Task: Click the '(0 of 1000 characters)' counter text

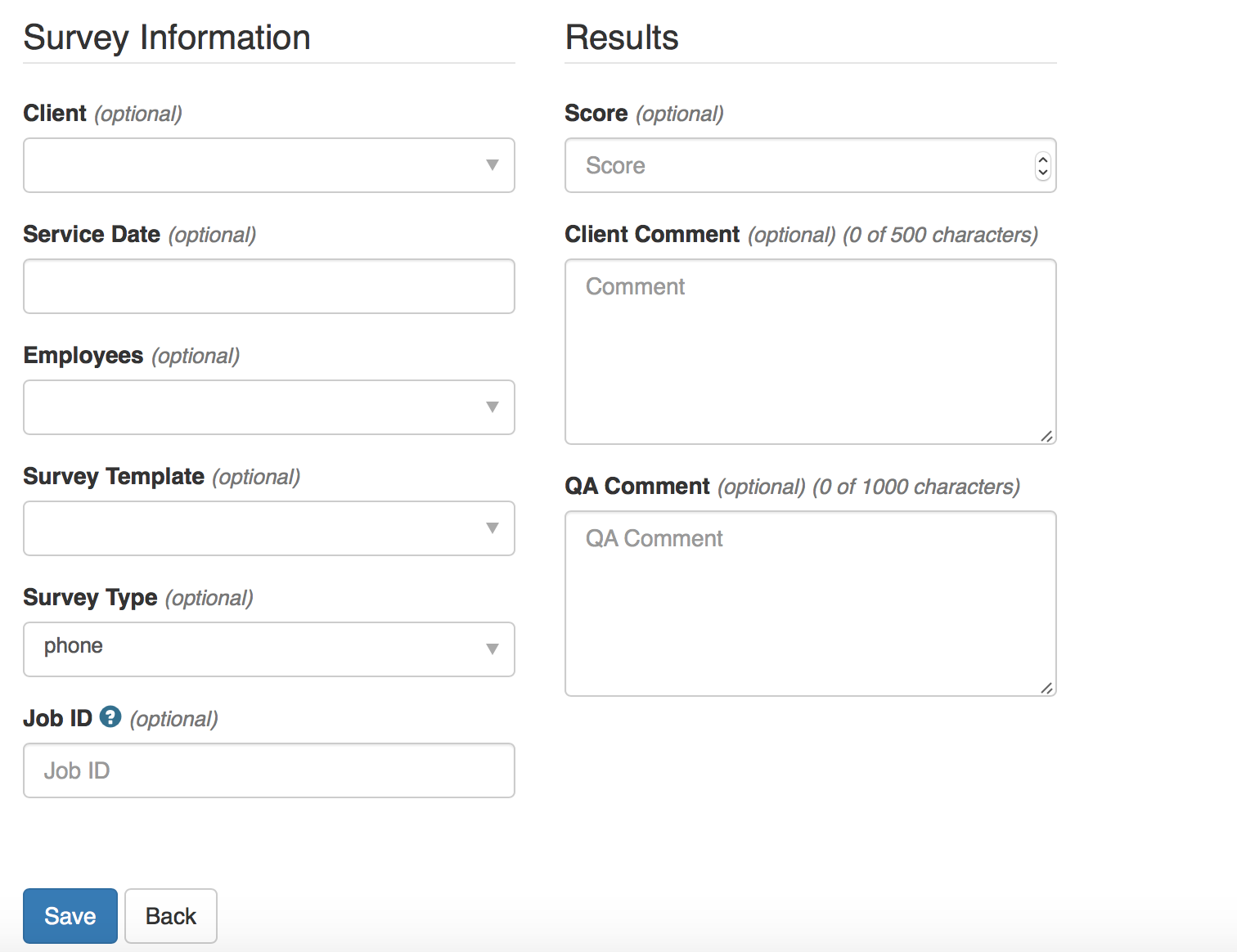Action: pyautogui.click(x=916, y=487)
